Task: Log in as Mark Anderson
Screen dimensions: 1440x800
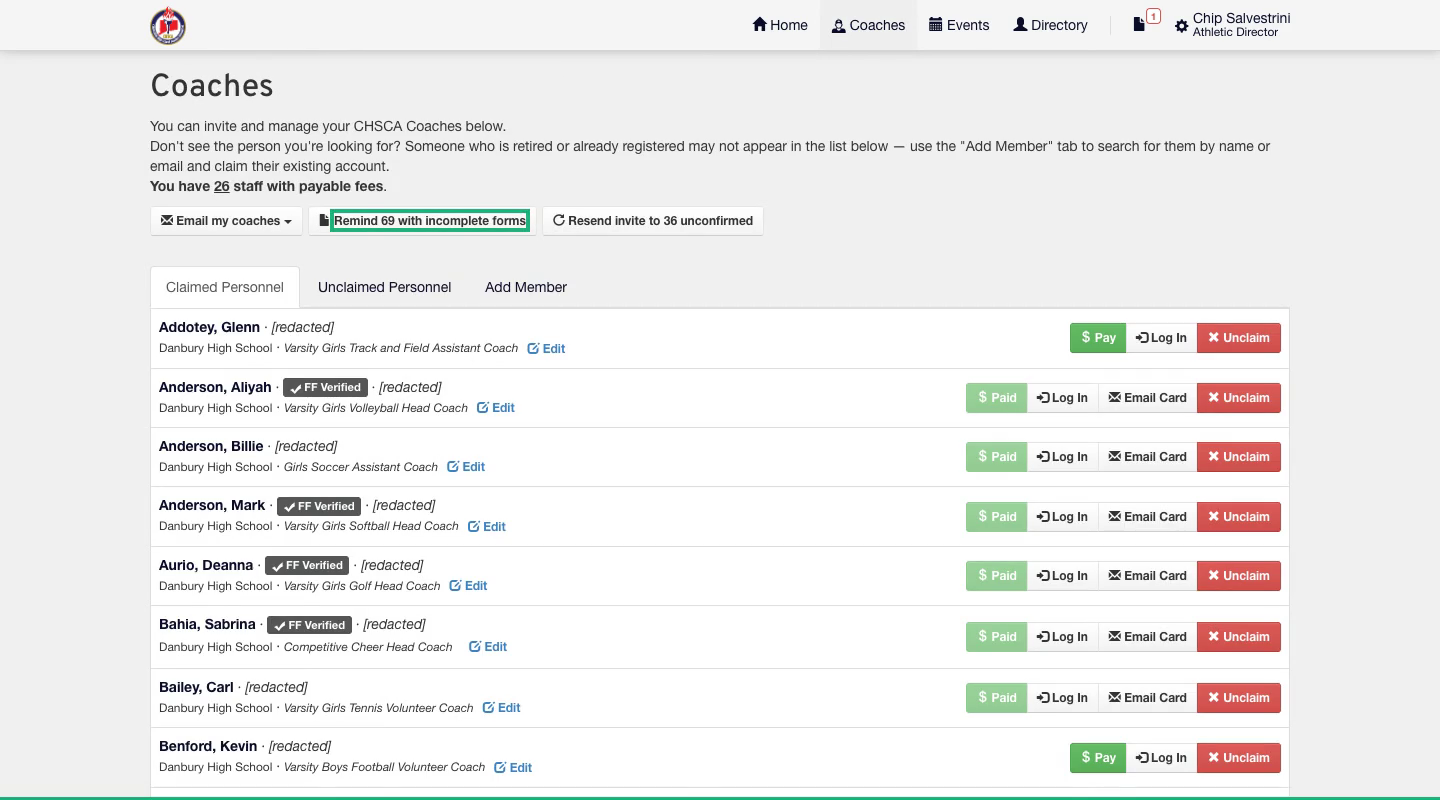Action: click(1062, 517)
